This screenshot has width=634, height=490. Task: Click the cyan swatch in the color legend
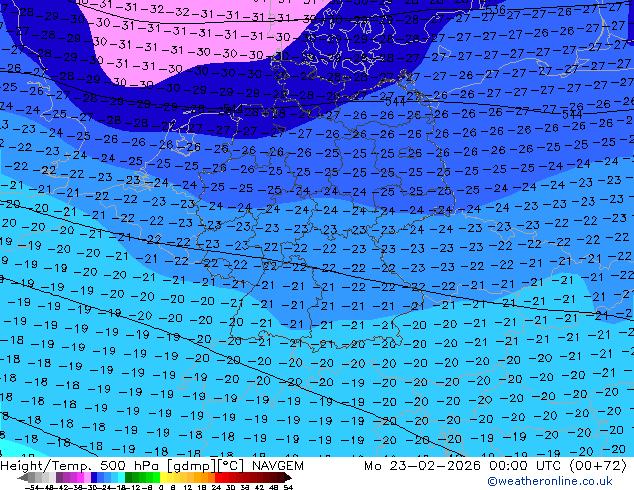(121, 477)
